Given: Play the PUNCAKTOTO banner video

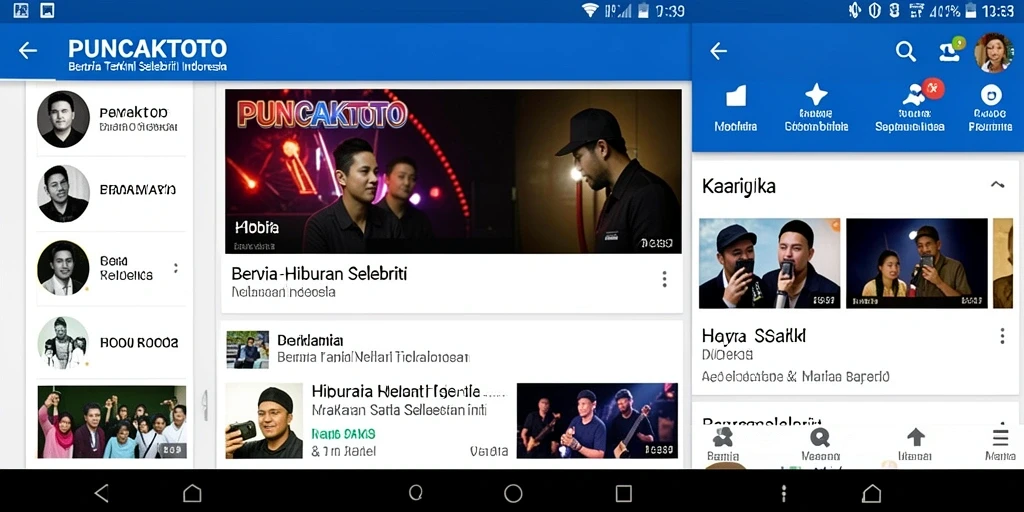Looking at the screenshot, I should click(453, 171).
